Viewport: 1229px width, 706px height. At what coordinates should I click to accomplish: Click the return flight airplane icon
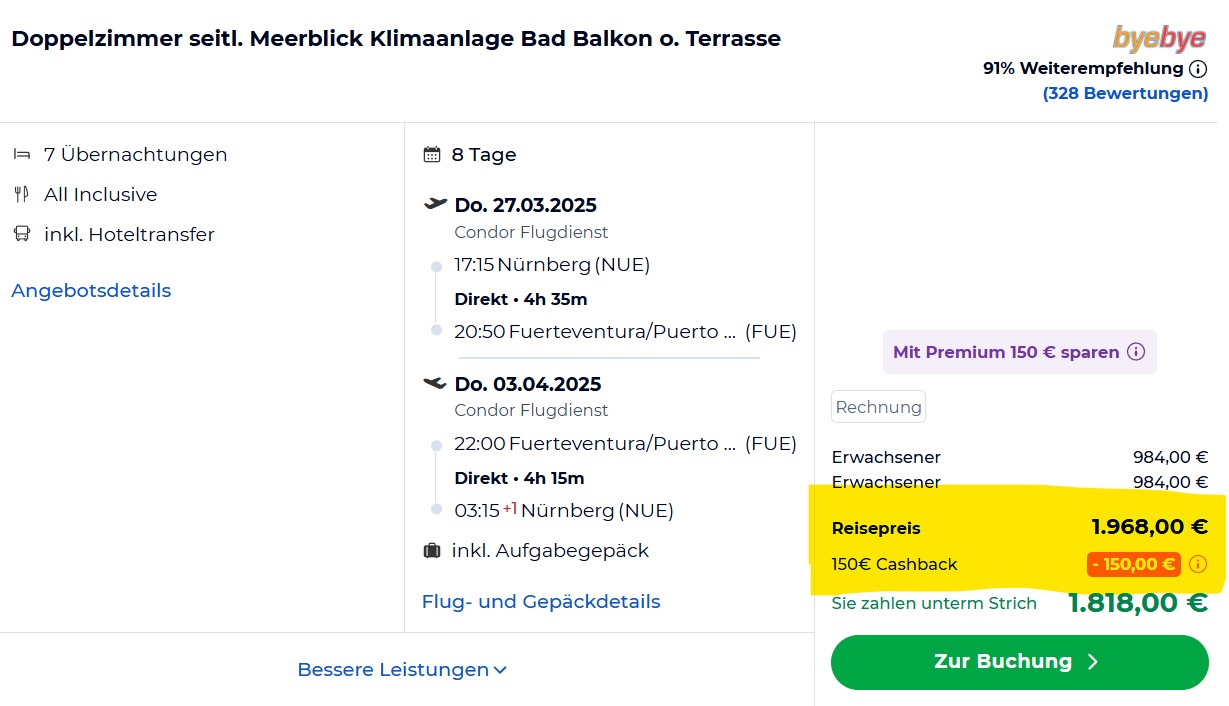pos(435,383)
